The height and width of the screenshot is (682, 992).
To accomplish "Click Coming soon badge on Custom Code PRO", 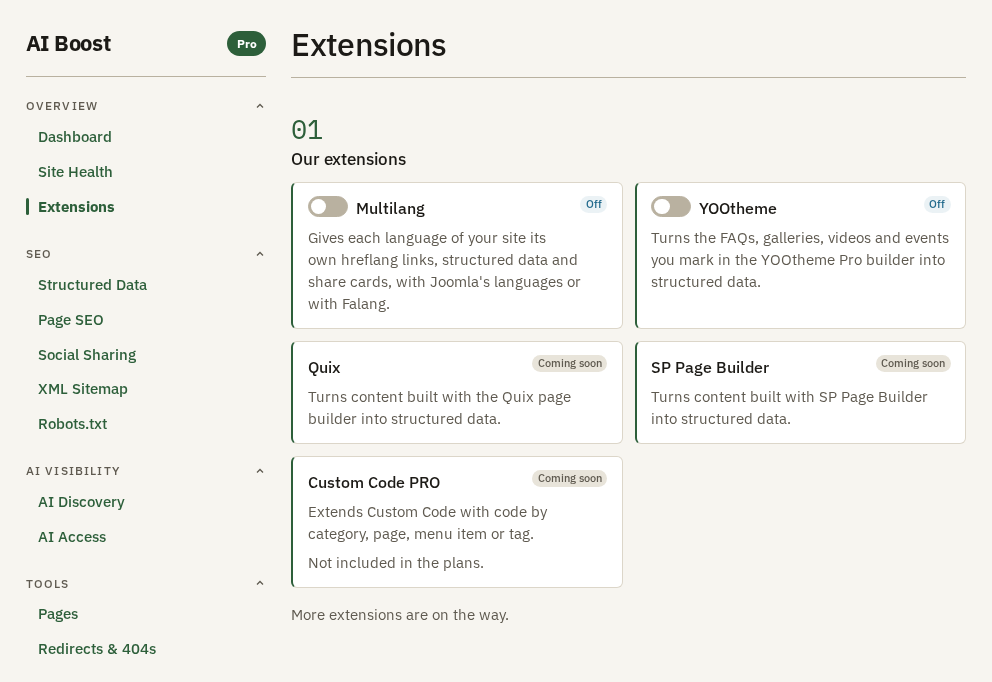I will (x=569, y=478).
